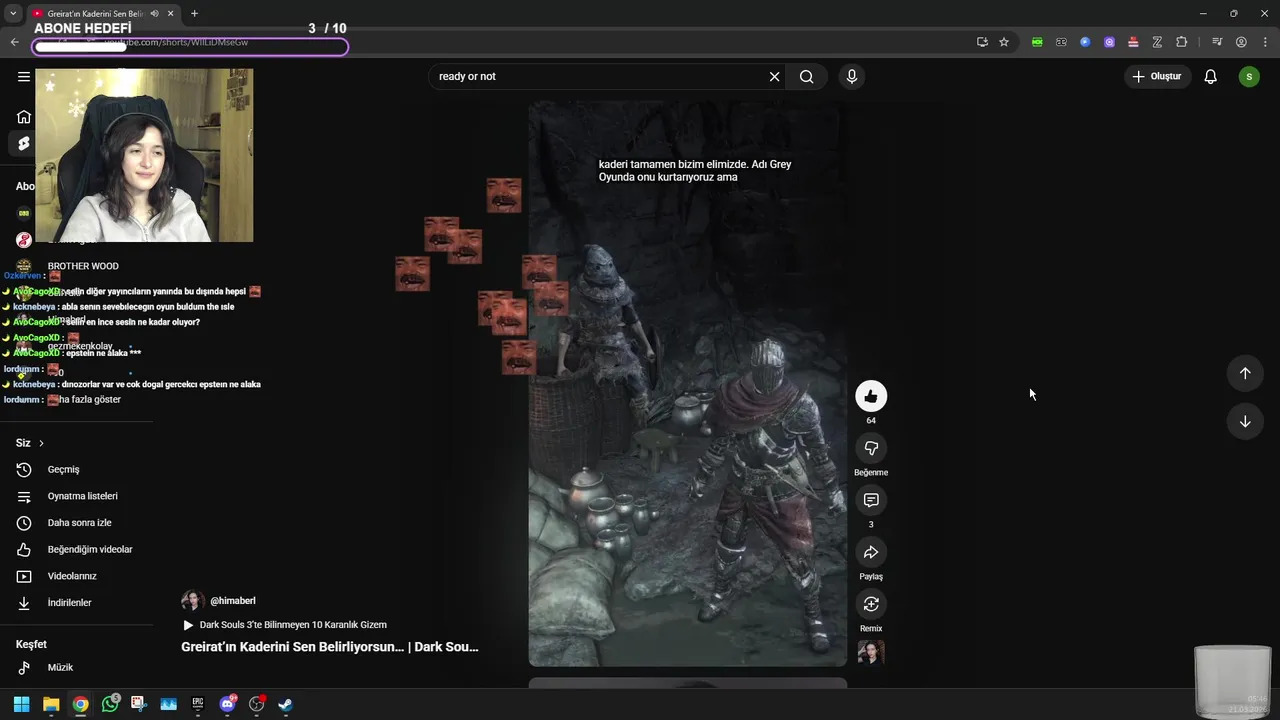Open YouTube notifications bell
The image size is (1280, 720).
[x=1210, y=76]
